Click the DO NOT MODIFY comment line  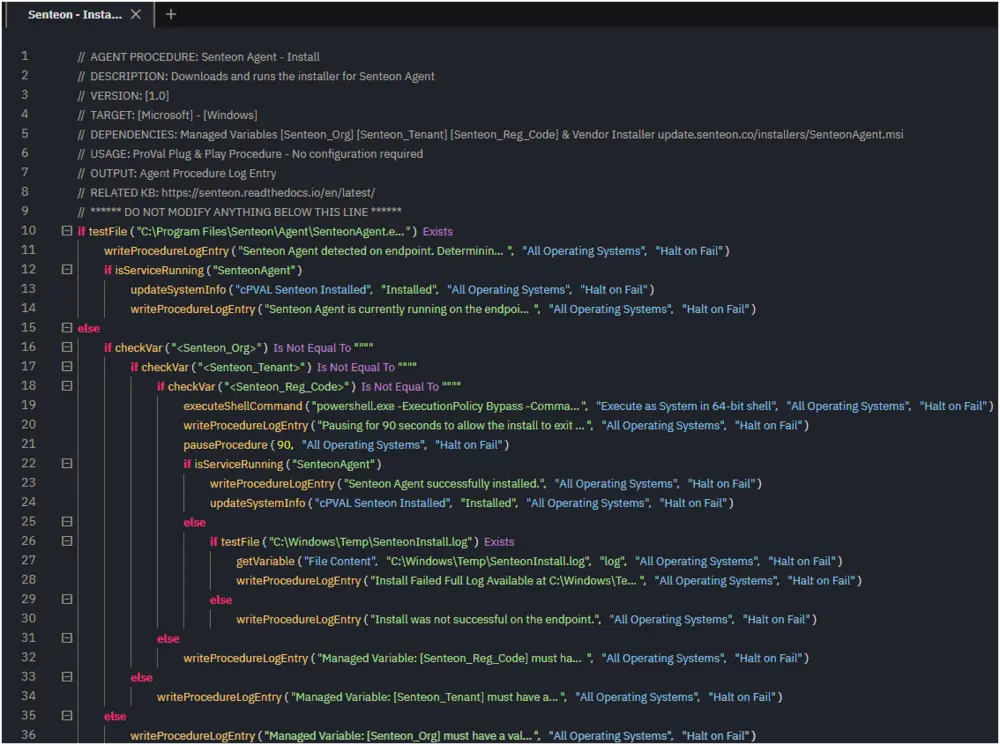pyautogui.click(x=239, y=212)
